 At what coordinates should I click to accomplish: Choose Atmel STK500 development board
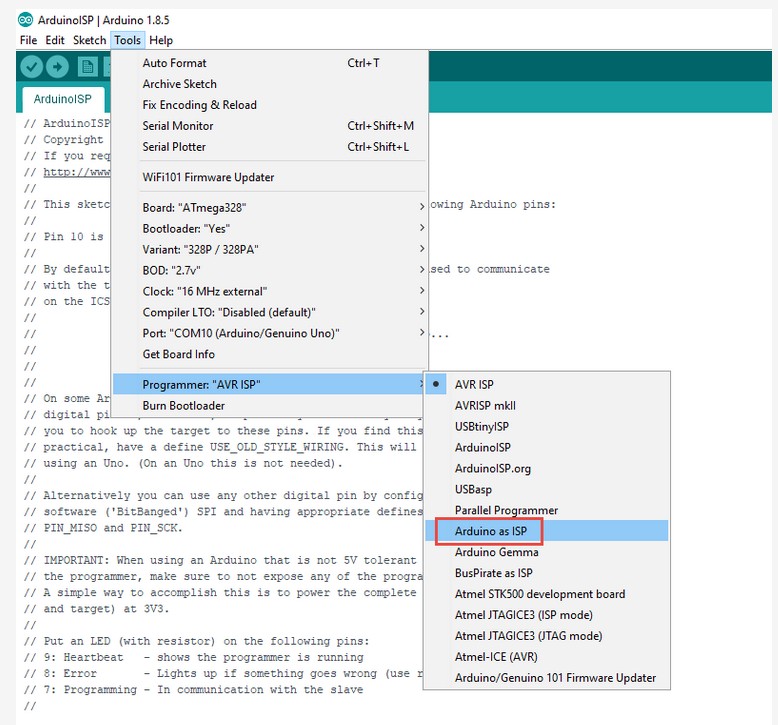tap(547, 594)
